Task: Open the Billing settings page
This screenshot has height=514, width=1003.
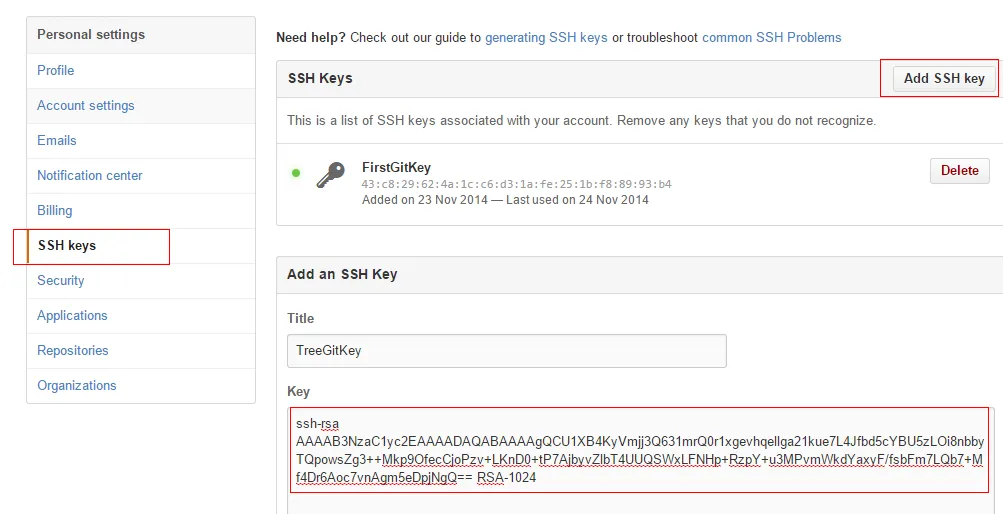Action: pyautogui.click(x=55, y=210)
